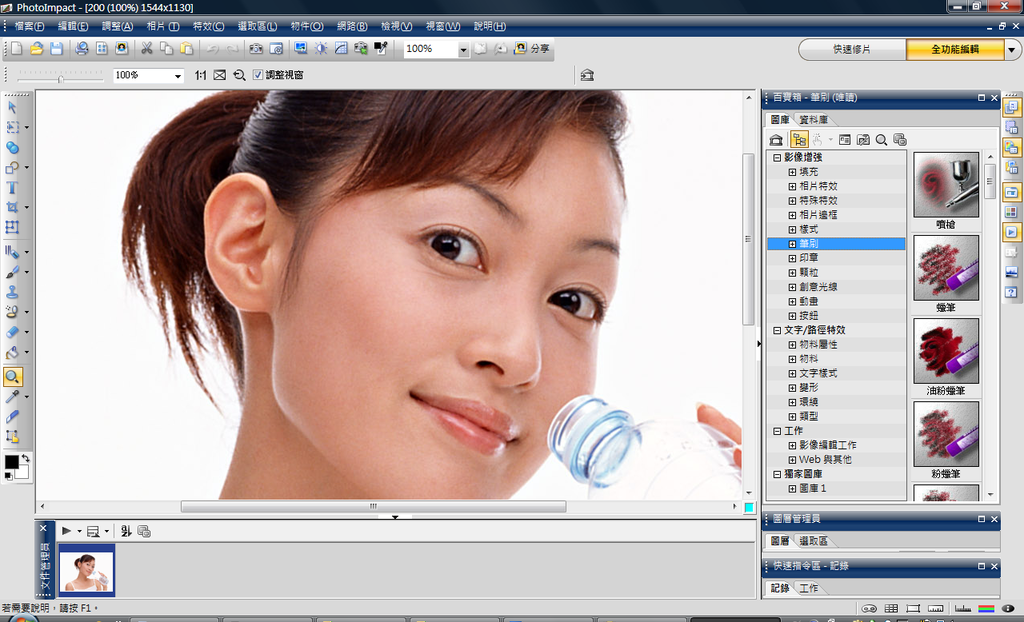The image size is (1024, 622).
Task: Select the Eyedropper tool
Action: tap(12, 397)
